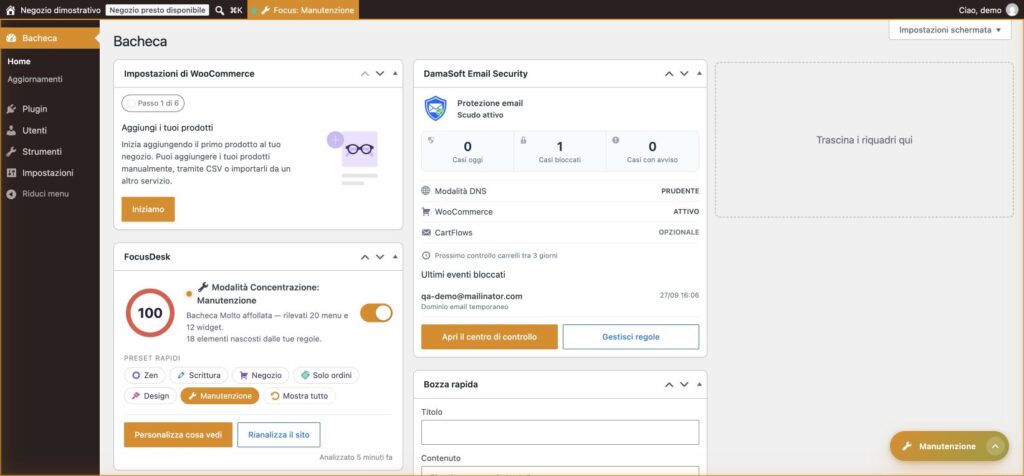Click the email protection shield icon
The height and width of the screenshot is (476, 1024).
tap(436, 108)
